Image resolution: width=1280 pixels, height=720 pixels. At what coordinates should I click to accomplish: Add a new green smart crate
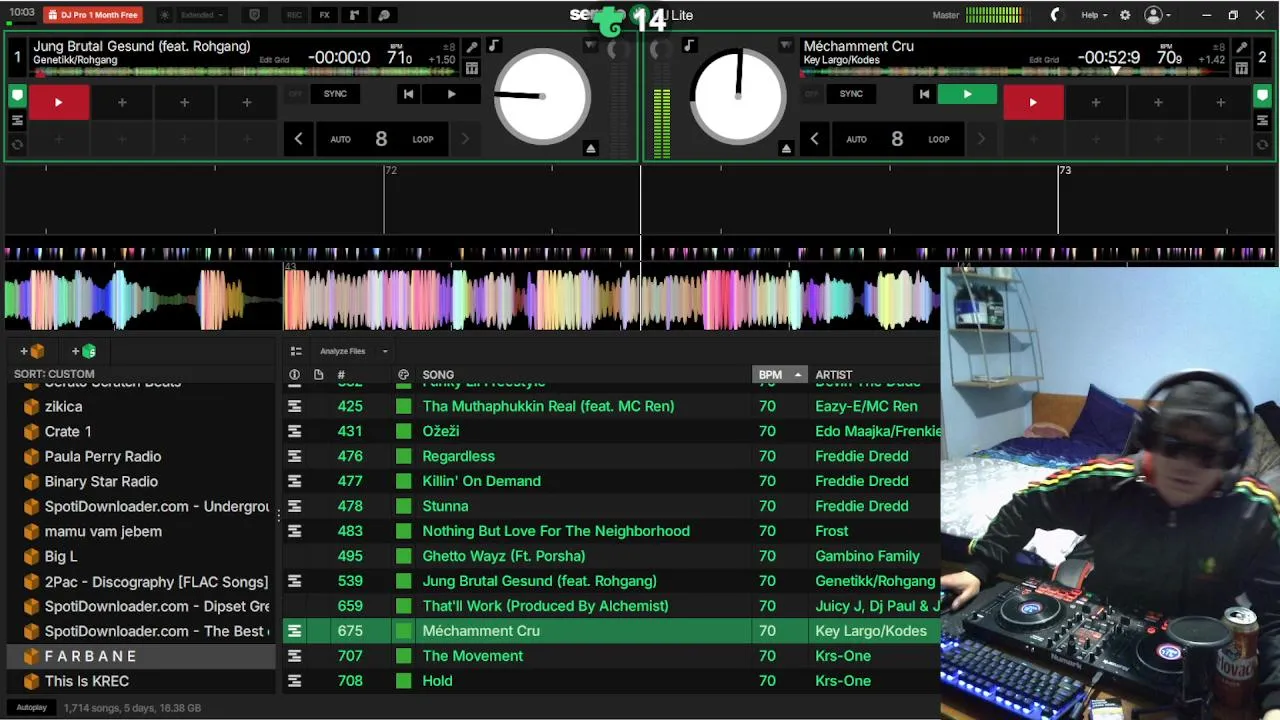[x=84, y=351]
